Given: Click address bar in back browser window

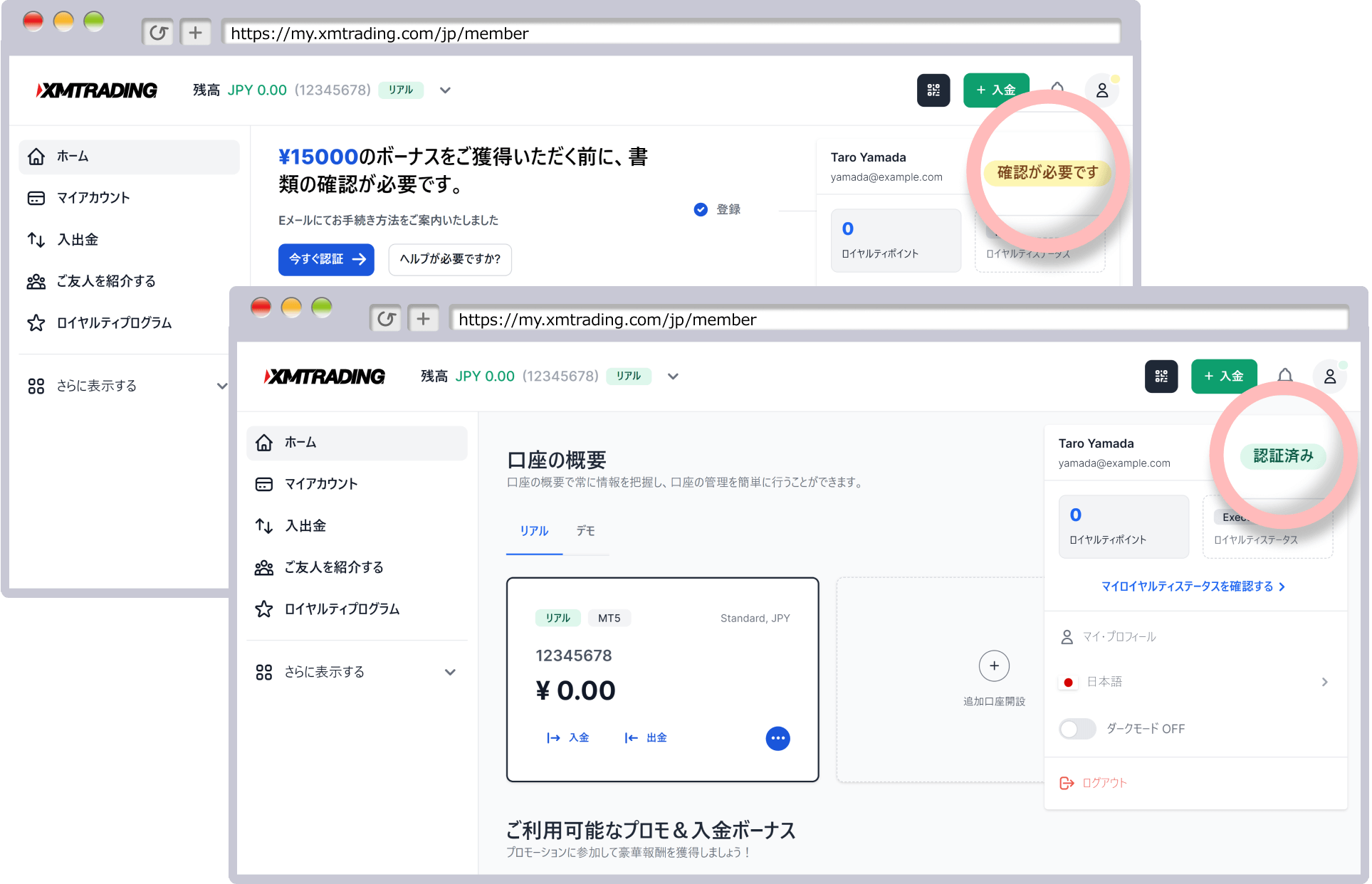Looking at the screenshot, I should point(671,33).
